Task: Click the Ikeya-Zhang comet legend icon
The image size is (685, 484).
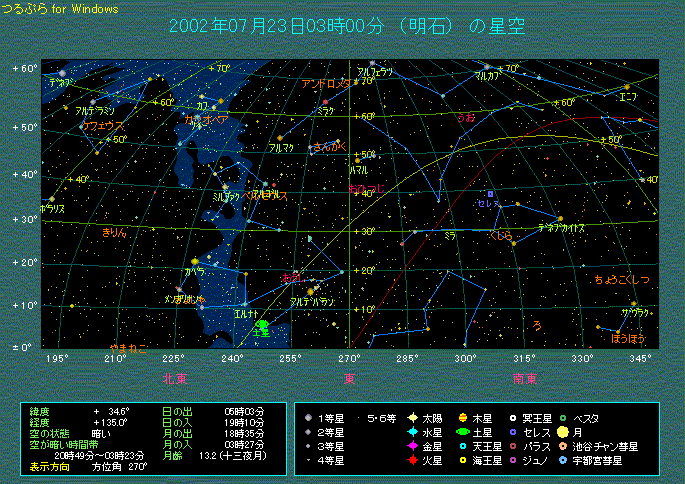Action: click(563, 446)
